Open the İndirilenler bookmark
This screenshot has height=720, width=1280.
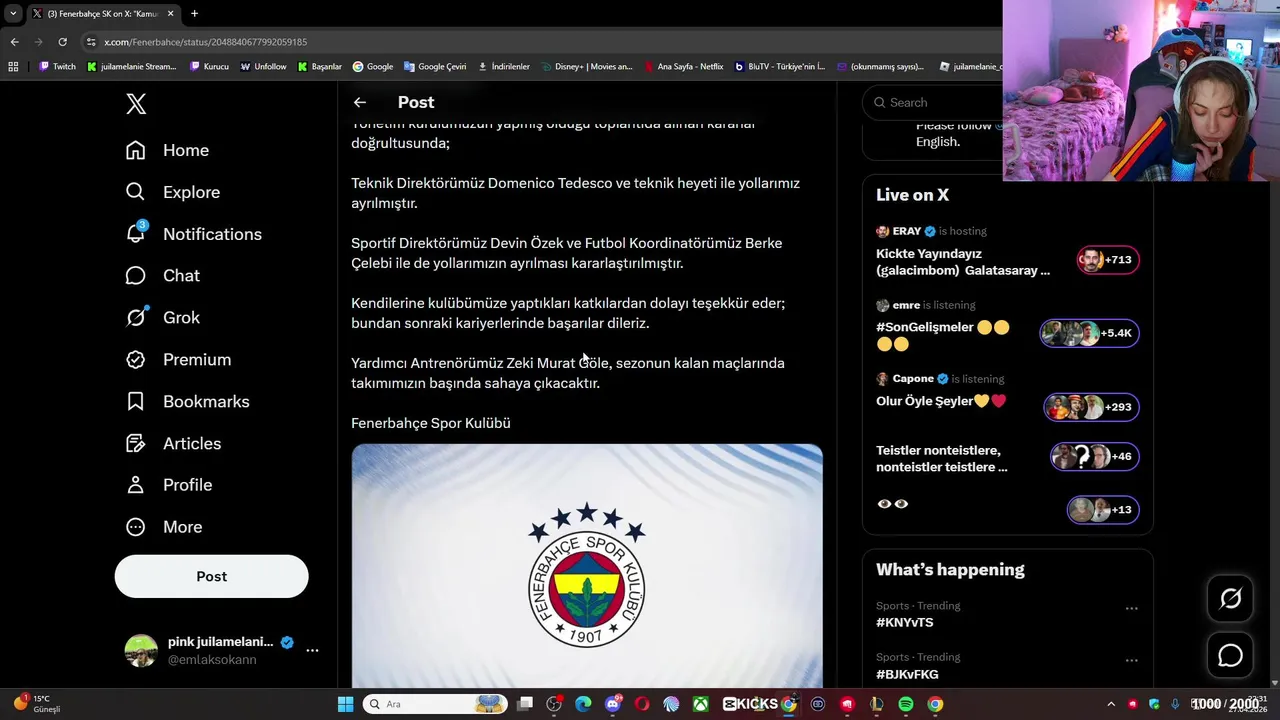(504, 67)
